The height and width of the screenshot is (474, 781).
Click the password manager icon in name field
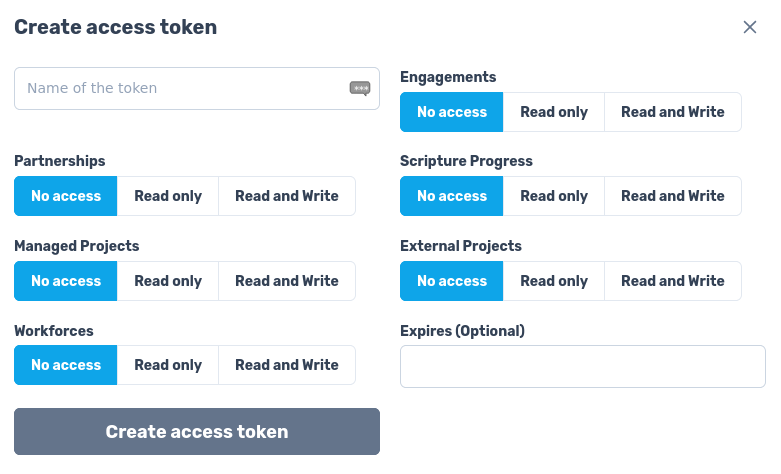359,88
